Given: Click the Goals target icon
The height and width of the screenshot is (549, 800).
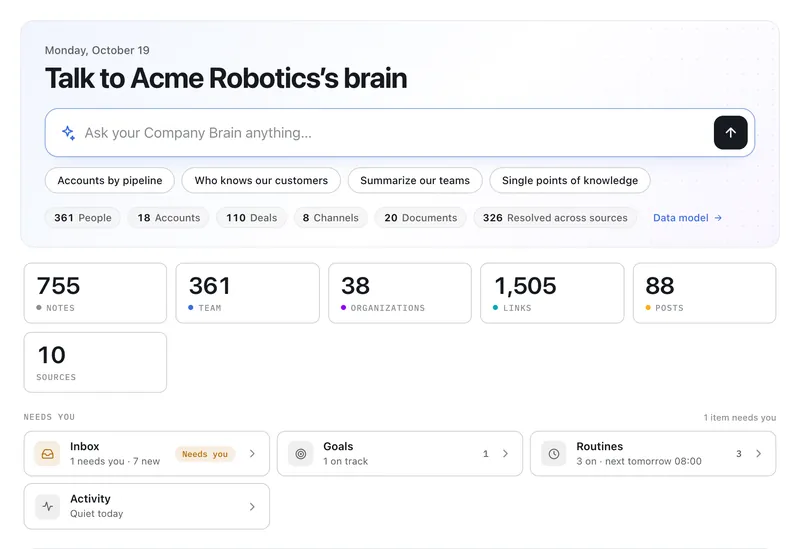Looking at the screenshot, I should pos(301,454).
